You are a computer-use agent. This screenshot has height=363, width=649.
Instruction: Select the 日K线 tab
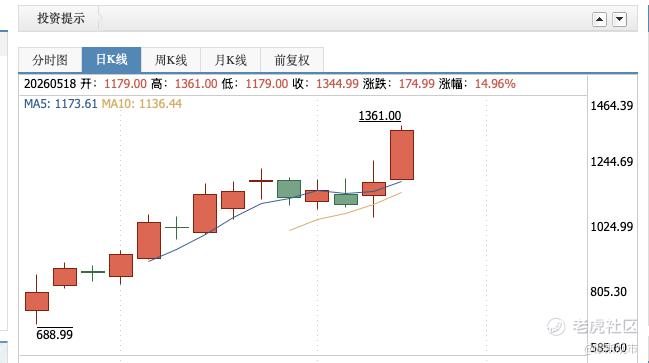[111, 60]
